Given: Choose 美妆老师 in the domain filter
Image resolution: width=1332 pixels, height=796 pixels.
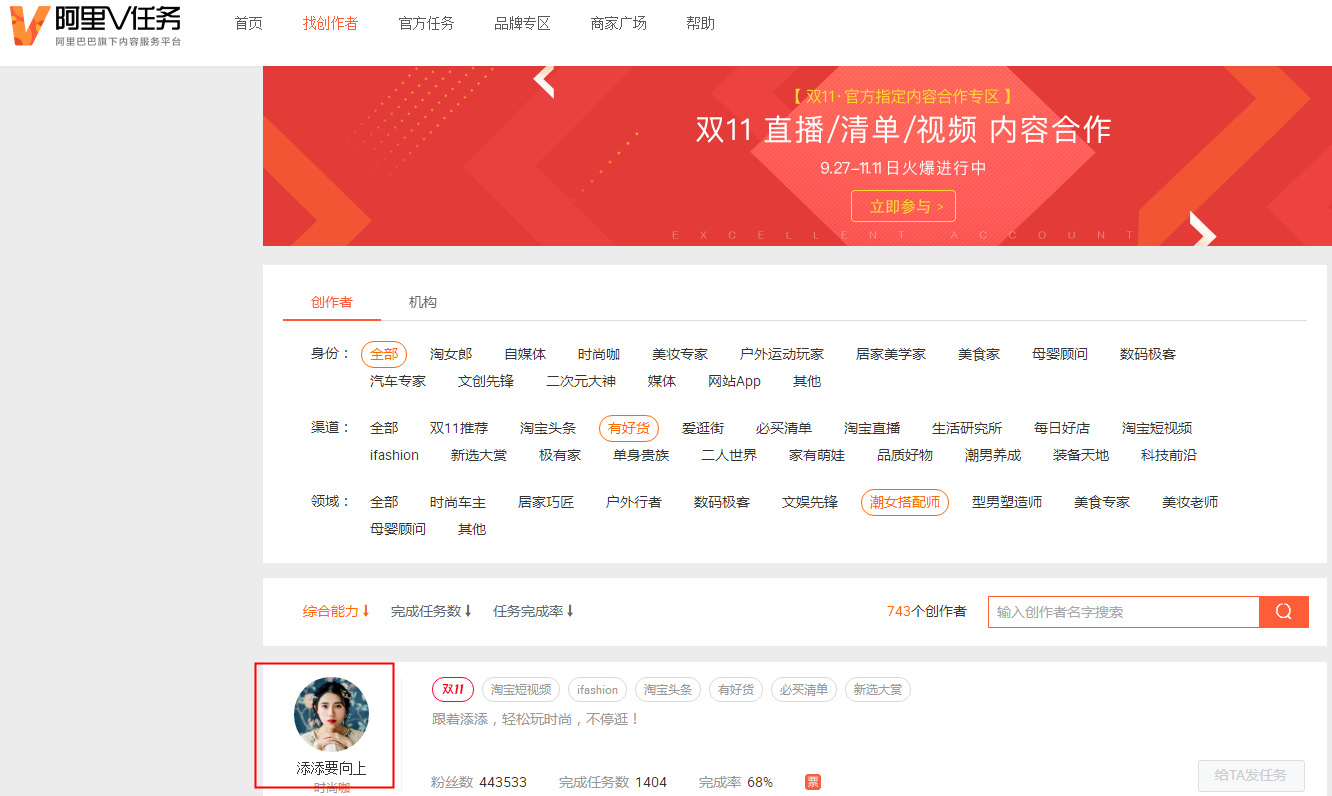Looking at the screenshot, I should (x=1190, y=502).
